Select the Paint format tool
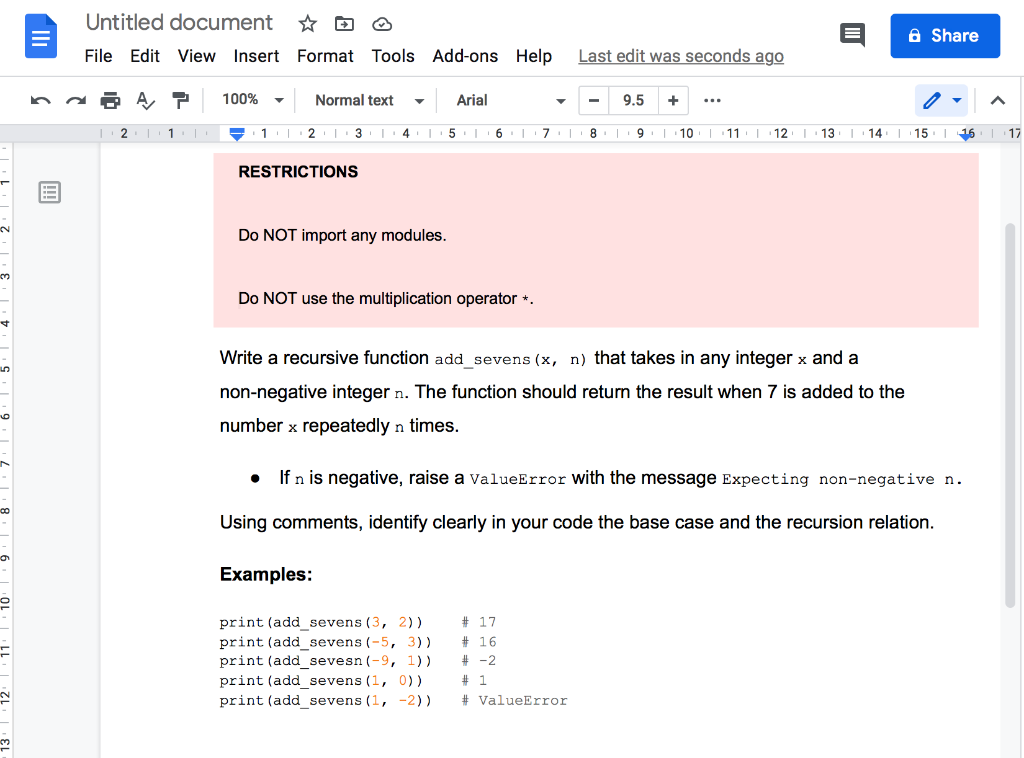Image resolution: width=1024 pixels, height=758 pixels. [180, 100]
